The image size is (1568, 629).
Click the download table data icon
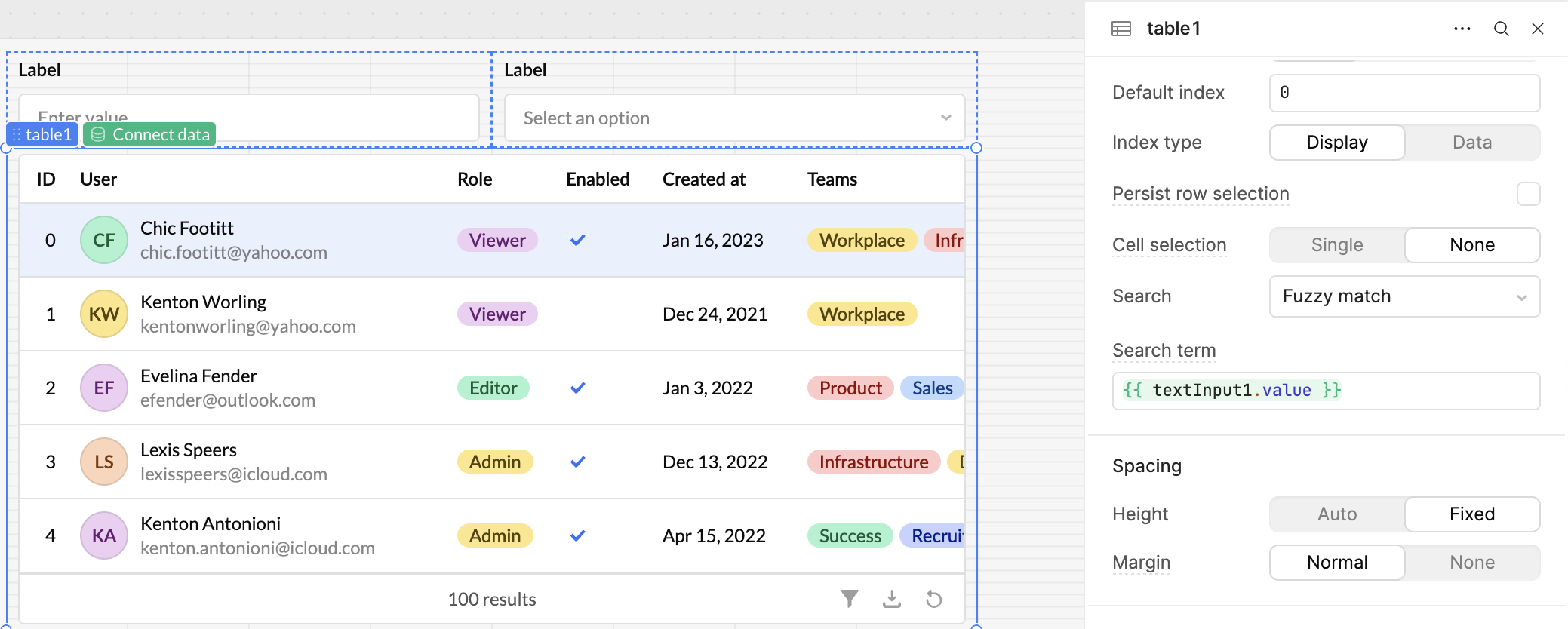[892, 599]
